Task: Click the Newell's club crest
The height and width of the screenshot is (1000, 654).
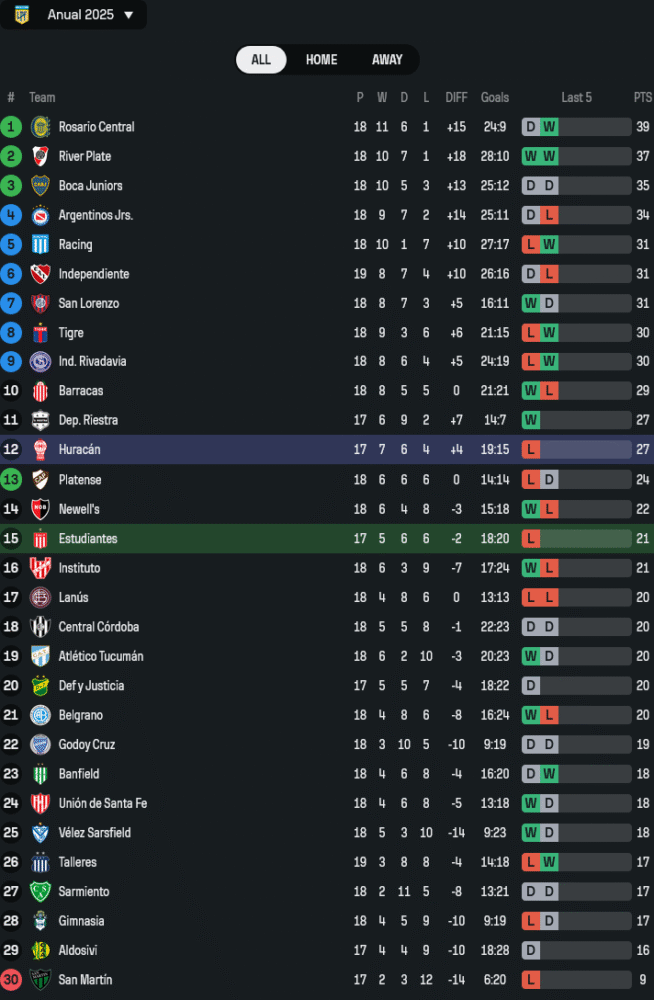Action: point(40,509)
